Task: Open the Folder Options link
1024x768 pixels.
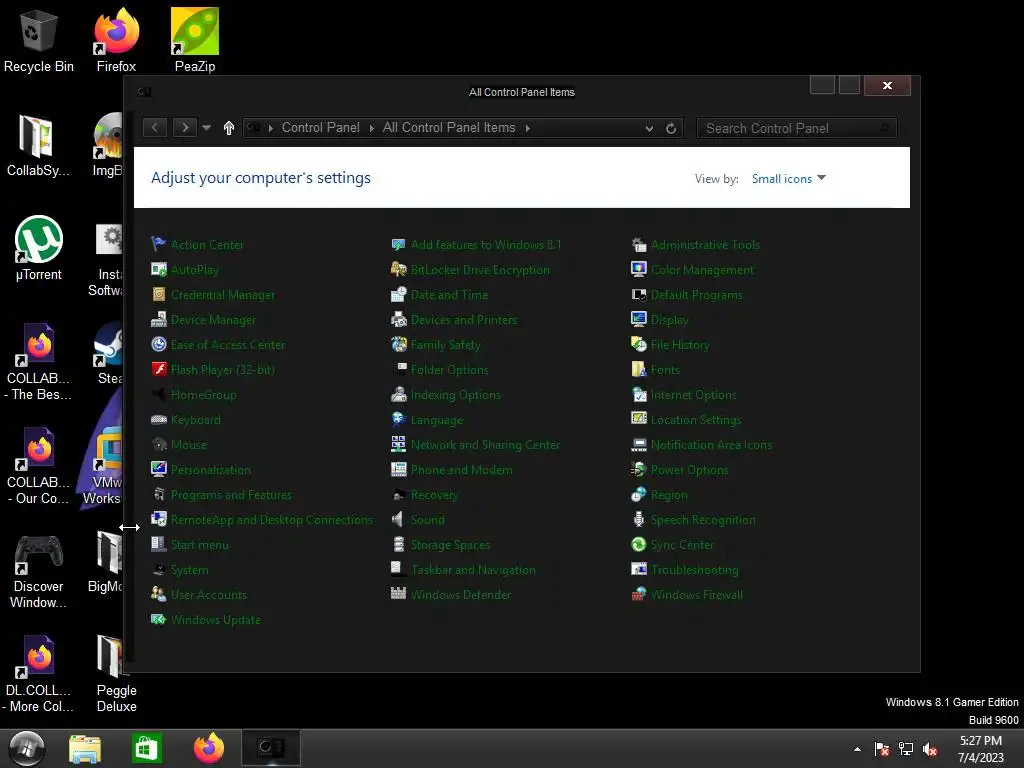Action: pyautogui.click(x=449, y=370)
